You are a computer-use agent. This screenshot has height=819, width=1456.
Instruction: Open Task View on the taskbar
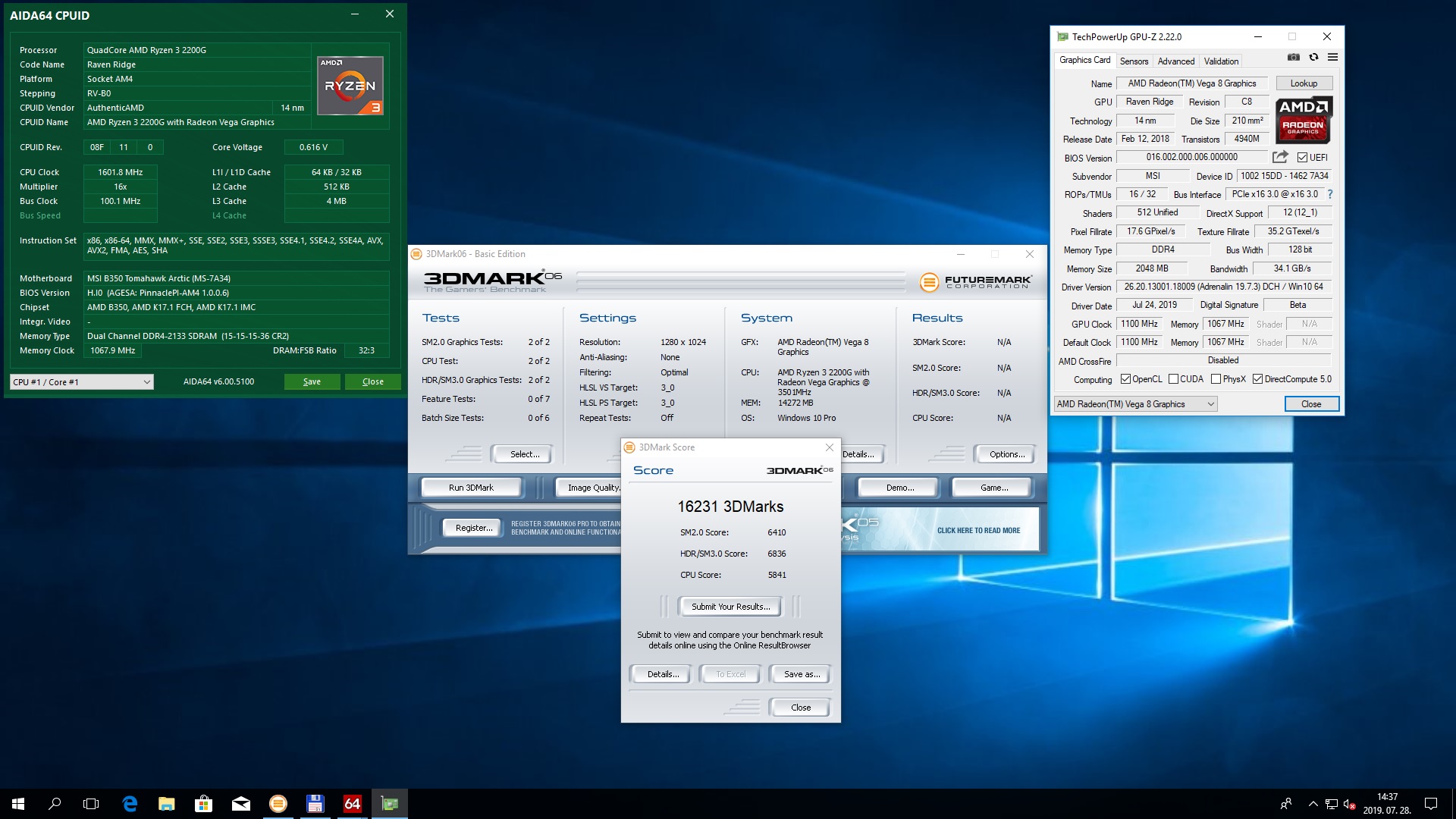pyautogui.click(x=91, y=804)
